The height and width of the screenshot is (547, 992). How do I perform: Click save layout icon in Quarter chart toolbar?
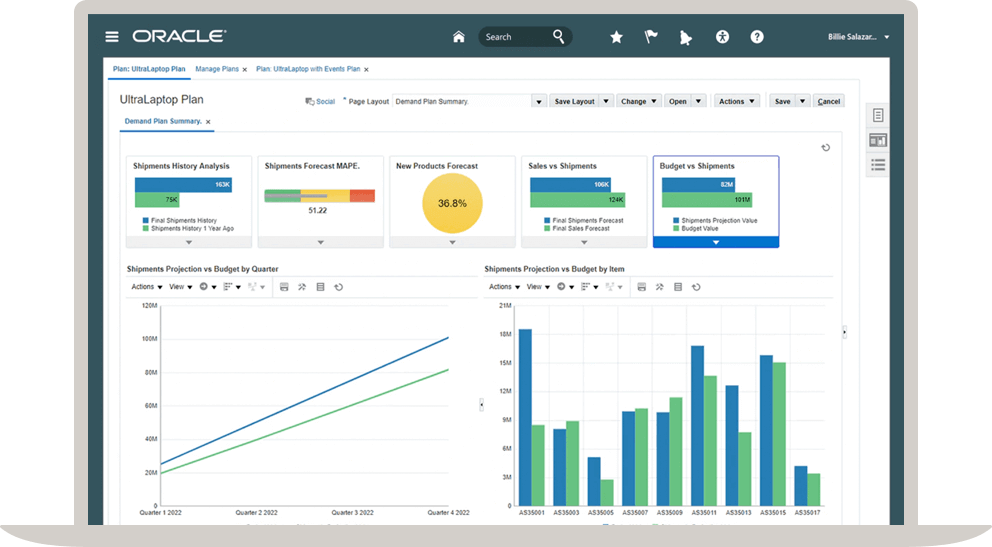[284, 287]
